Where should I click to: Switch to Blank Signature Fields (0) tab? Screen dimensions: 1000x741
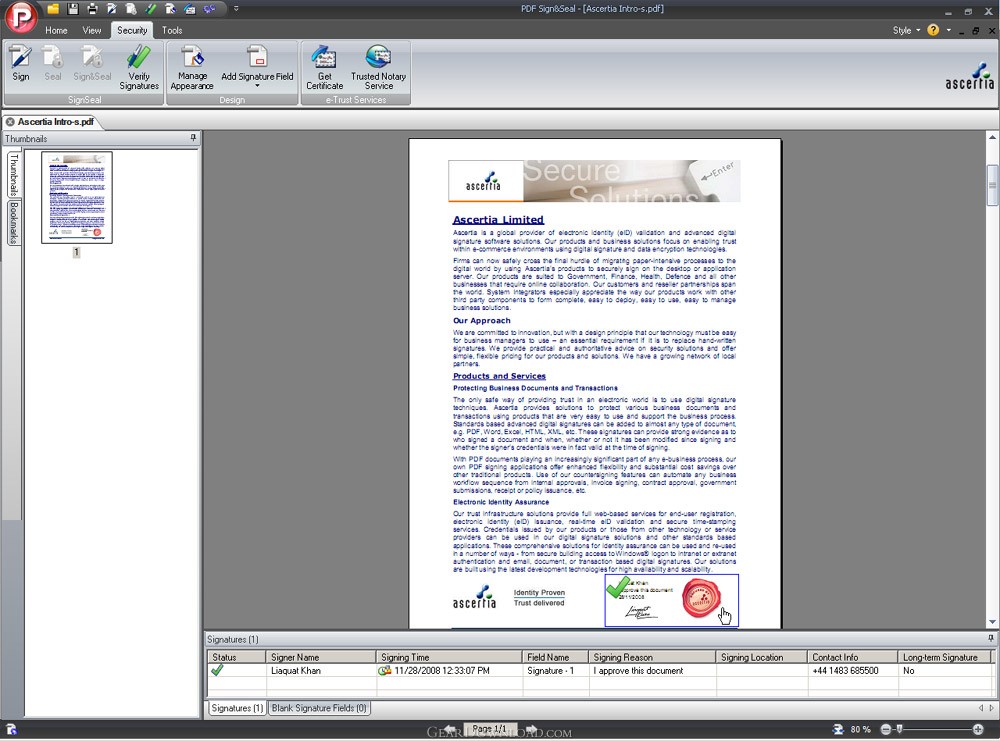(319, 708)
